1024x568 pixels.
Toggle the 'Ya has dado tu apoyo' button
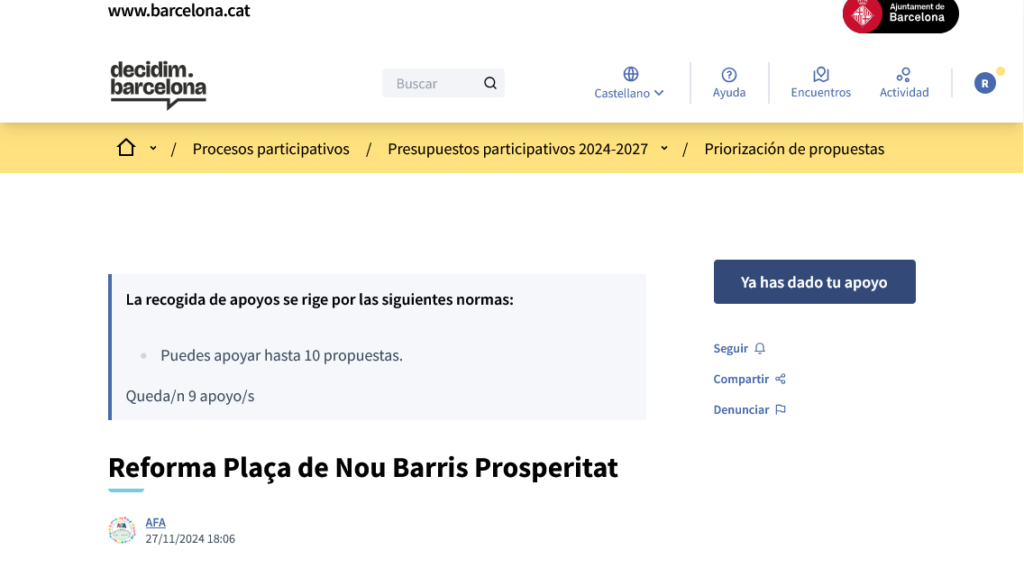tap(814, 282)
